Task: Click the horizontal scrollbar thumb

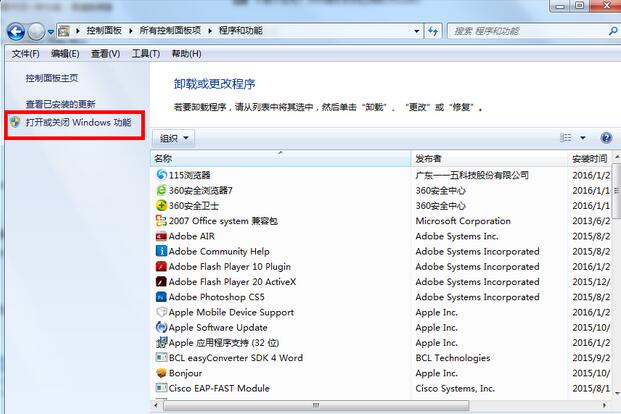Action: point(316,405)
